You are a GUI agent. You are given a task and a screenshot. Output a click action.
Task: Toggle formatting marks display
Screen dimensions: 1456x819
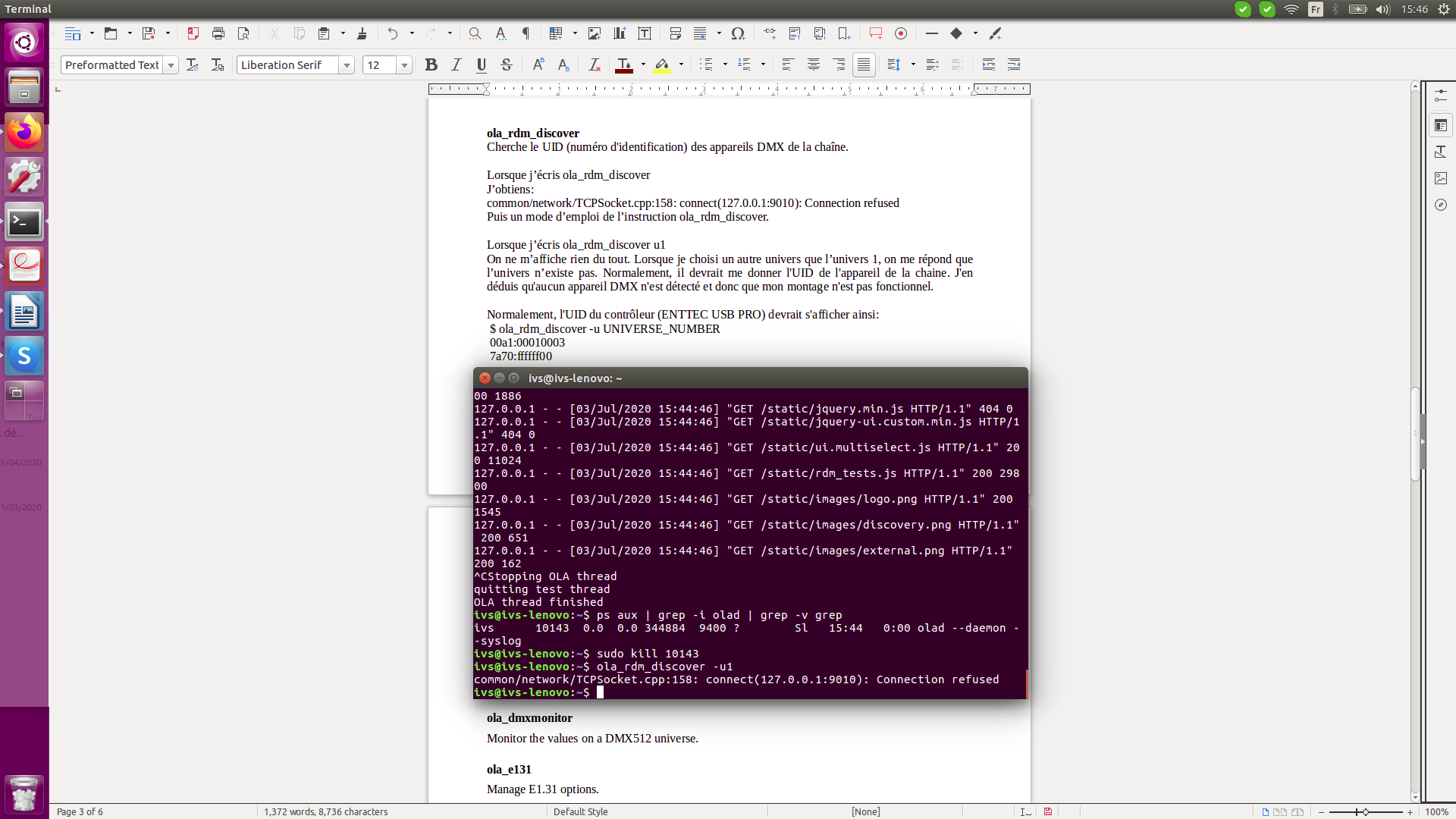pos(526,33)
